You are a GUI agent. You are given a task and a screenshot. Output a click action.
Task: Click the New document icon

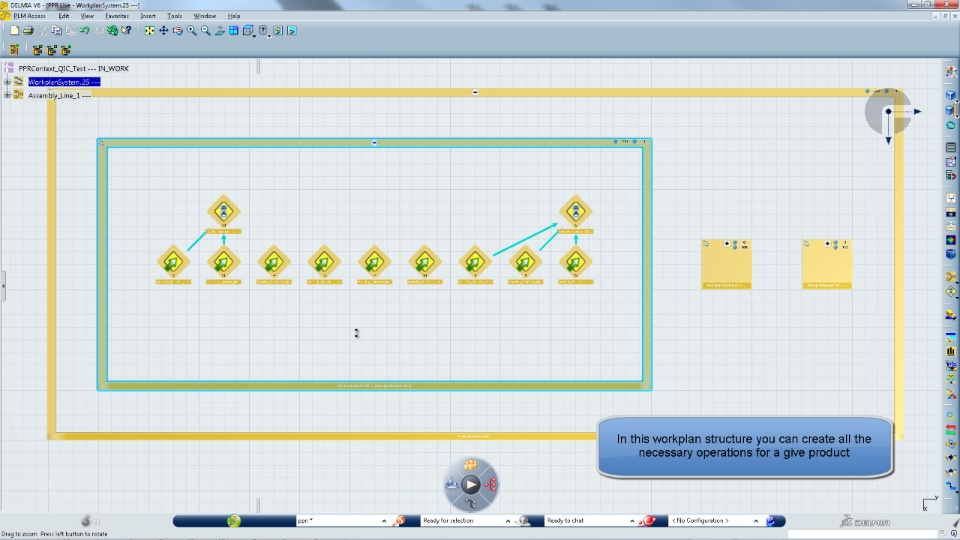pos(14,31)
